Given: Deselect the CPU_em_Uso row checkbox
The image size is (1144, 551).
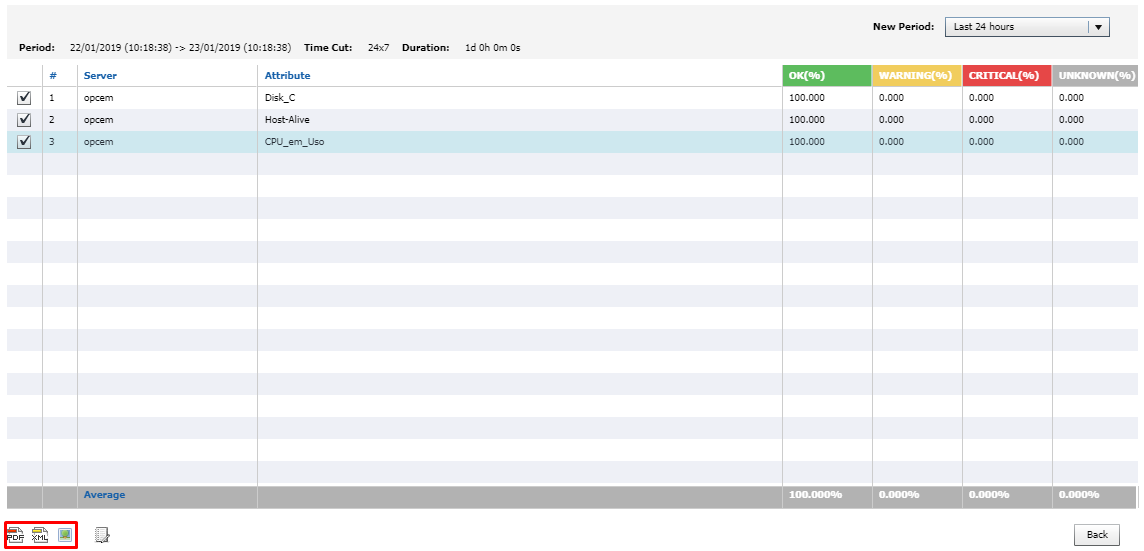Looking at the screenshot, I should pos(25,142).
